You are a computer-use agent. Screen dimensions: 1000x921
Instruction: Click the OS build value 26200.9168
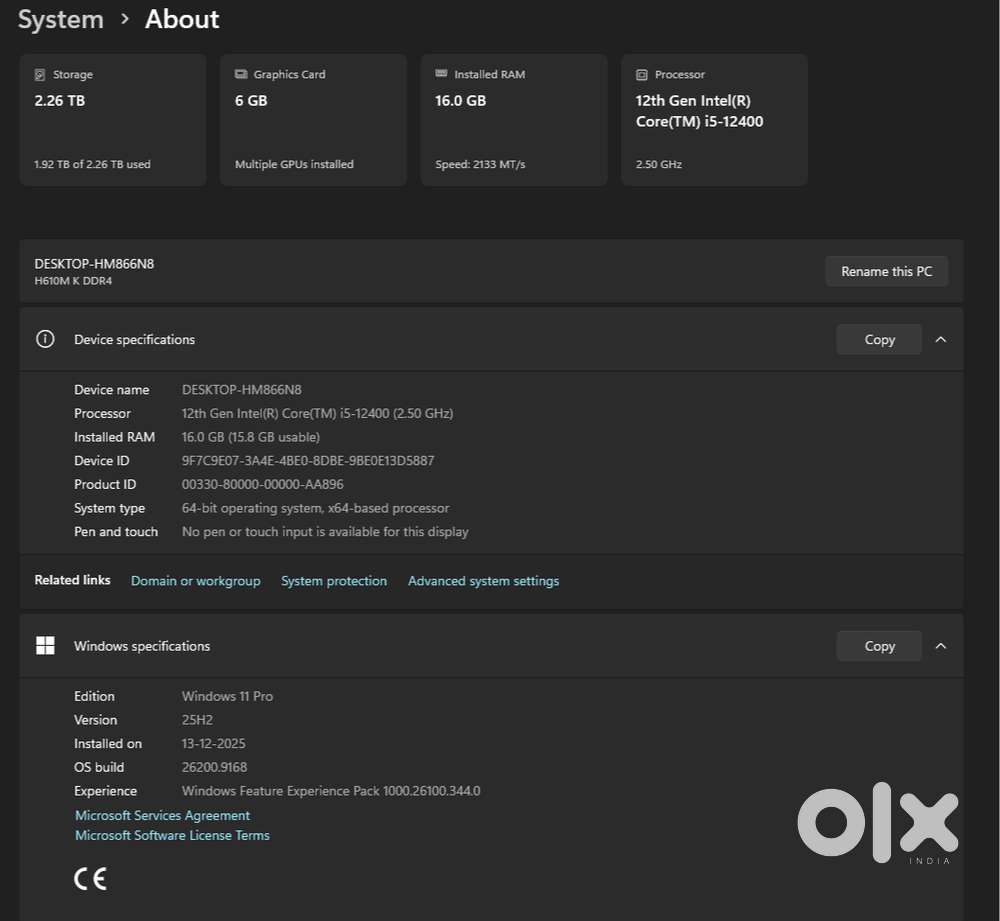214,767
